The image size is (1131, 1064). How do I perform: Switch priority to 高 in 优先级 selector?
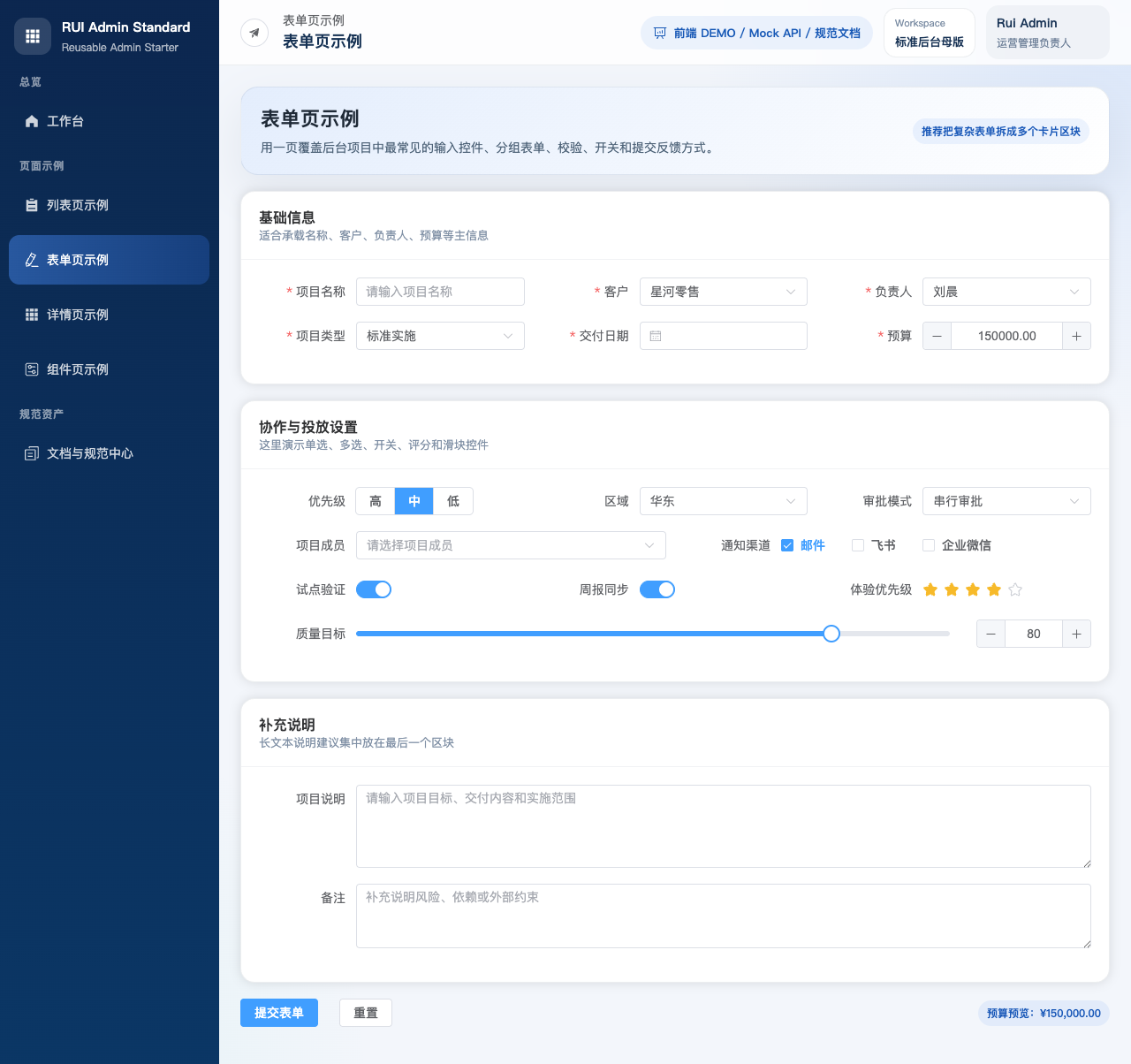point(375,501)
